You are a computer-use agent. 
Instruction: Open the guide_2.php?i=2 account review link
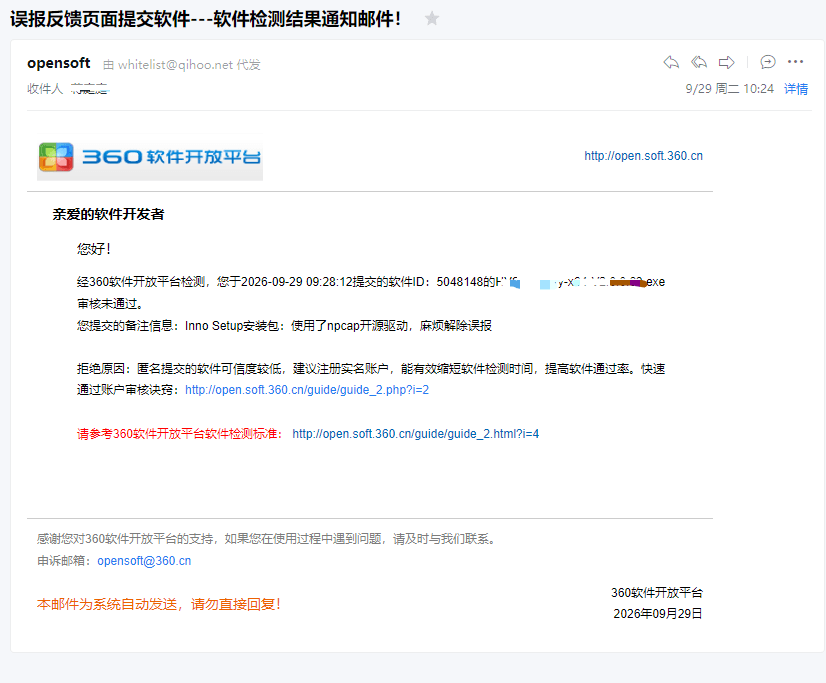click(x=307, y=390)
